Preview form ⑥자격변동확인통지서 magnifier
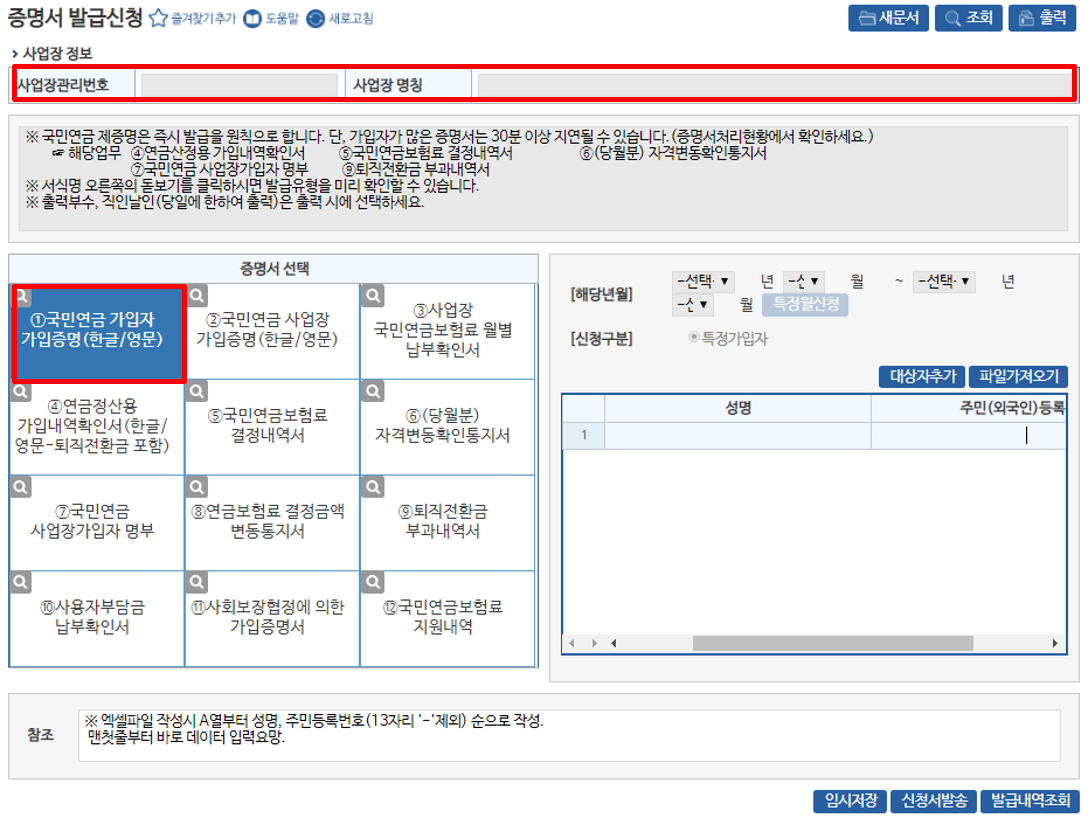This screenshot has height=818, width=1088. [x=373, y=391]
